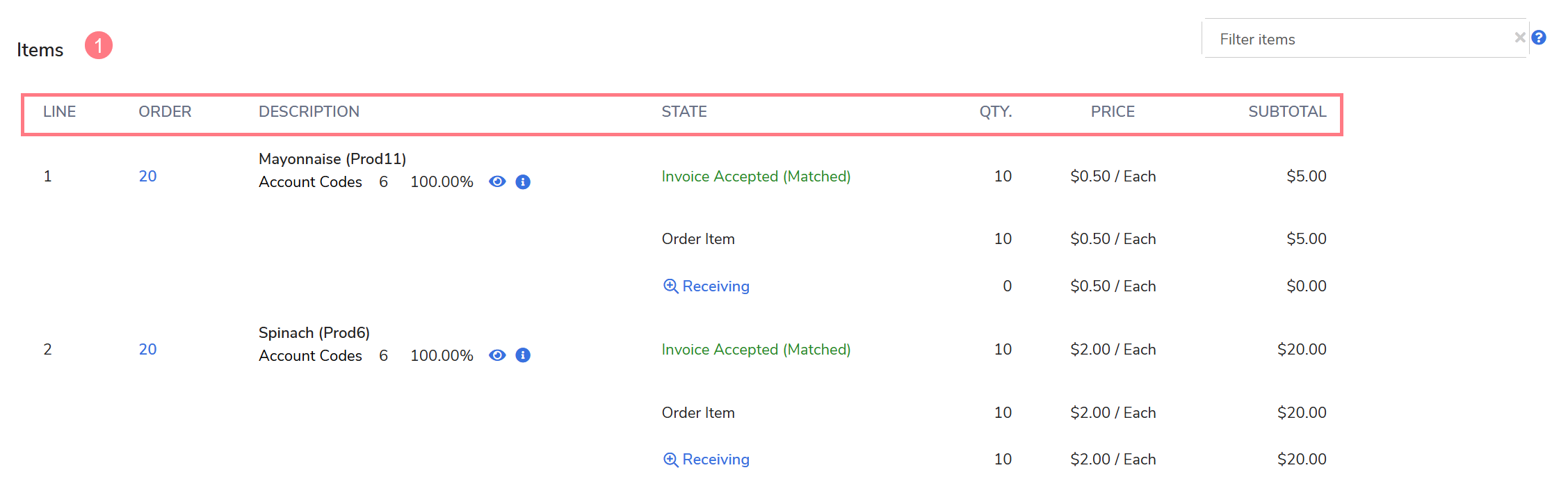Click the red step 1 badge
Screen dimensions: 1568x486
[99, 46]
